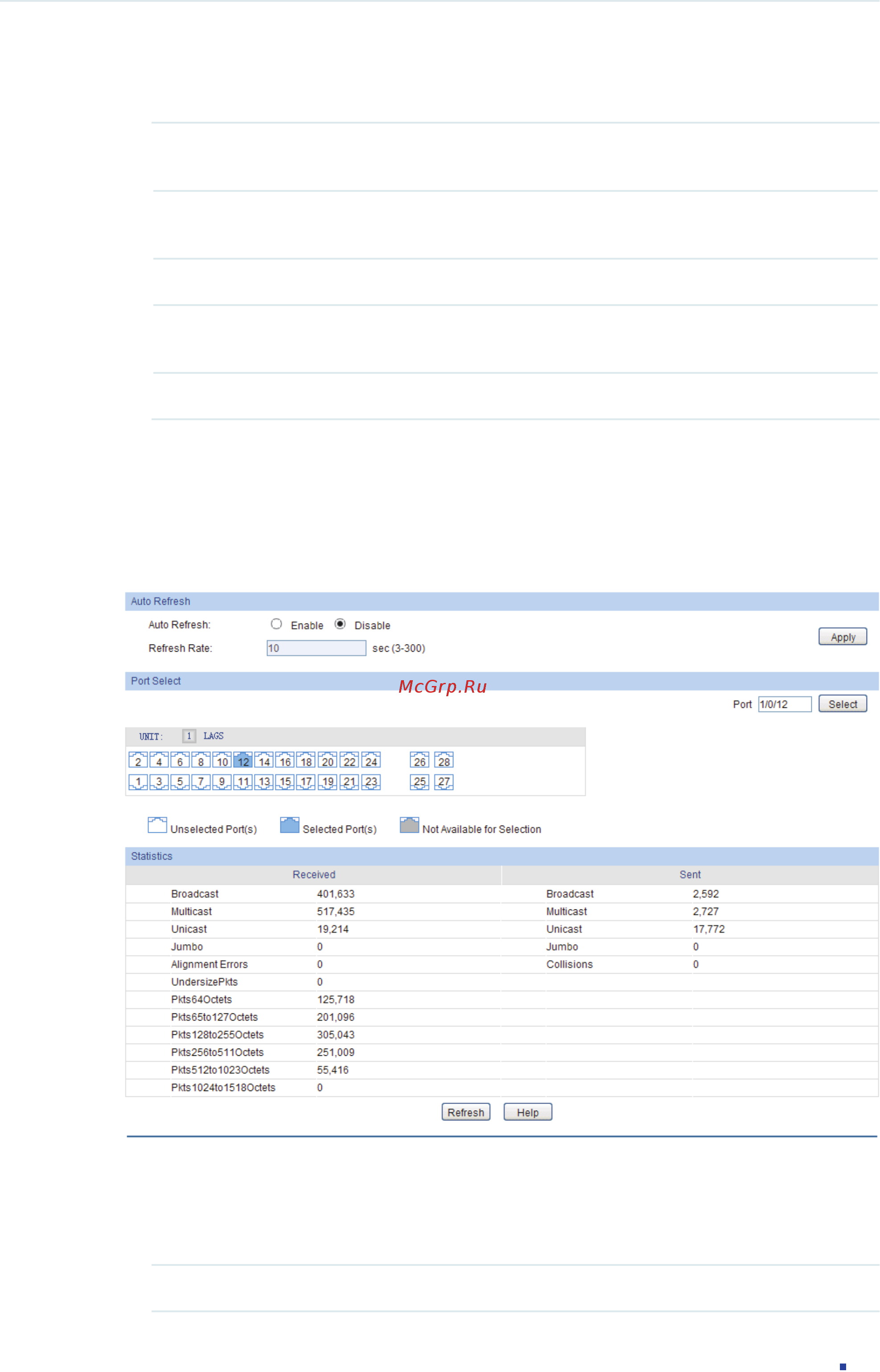Click Sent Broadcast value 2,592
This screenshot has height=1372, width=880.
click(706, 894)
